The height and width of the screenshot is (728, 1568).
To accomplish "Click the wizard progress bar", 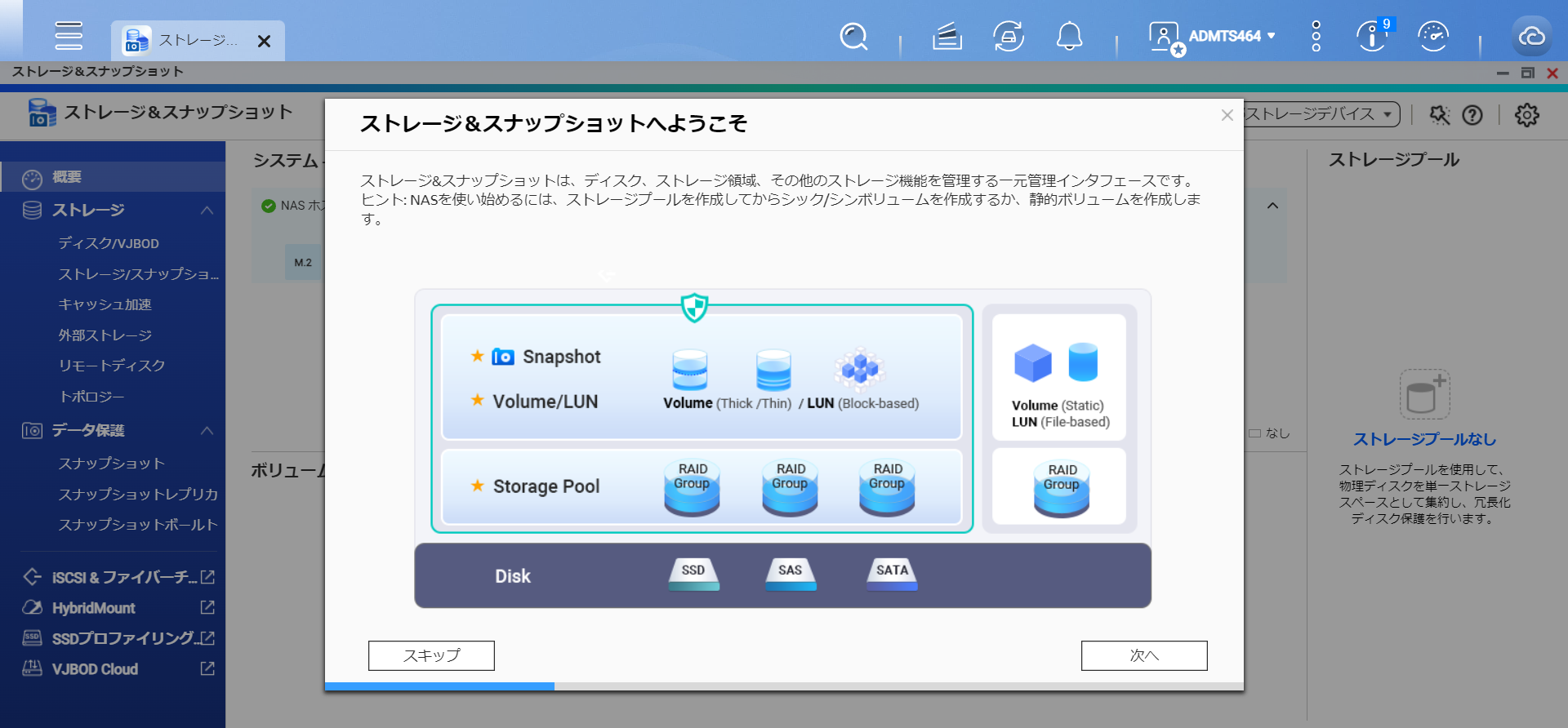I will (x=784, y=686).
